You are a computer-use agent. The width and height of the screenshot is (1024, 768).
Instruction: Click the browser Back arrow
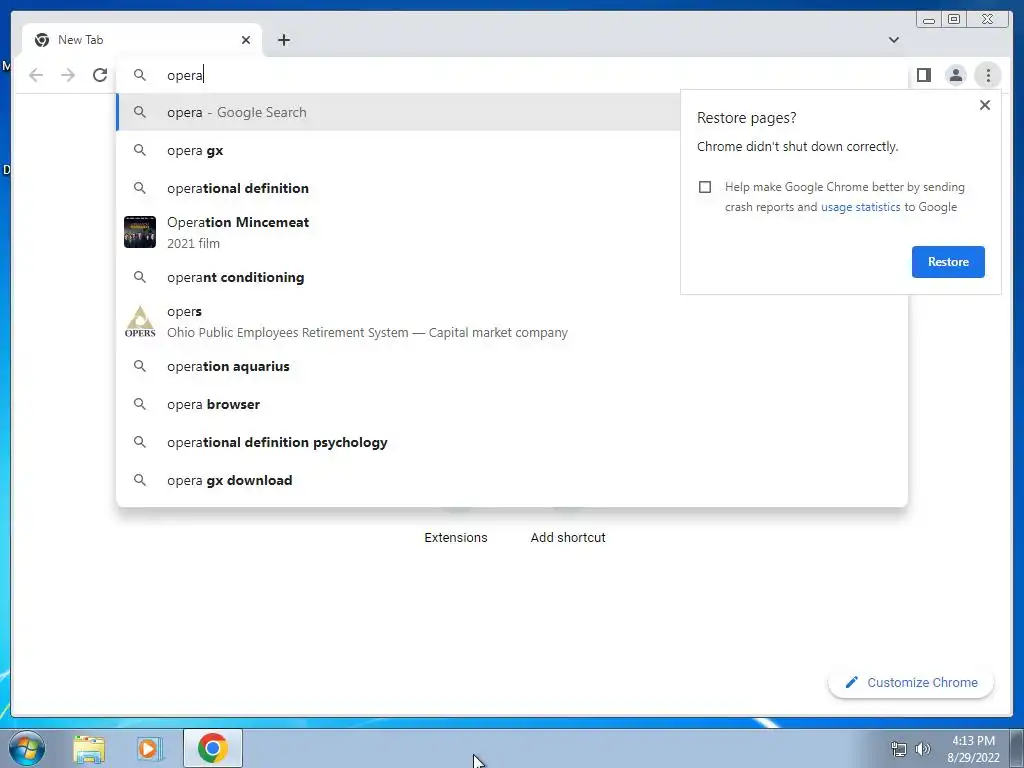(36, 75)
